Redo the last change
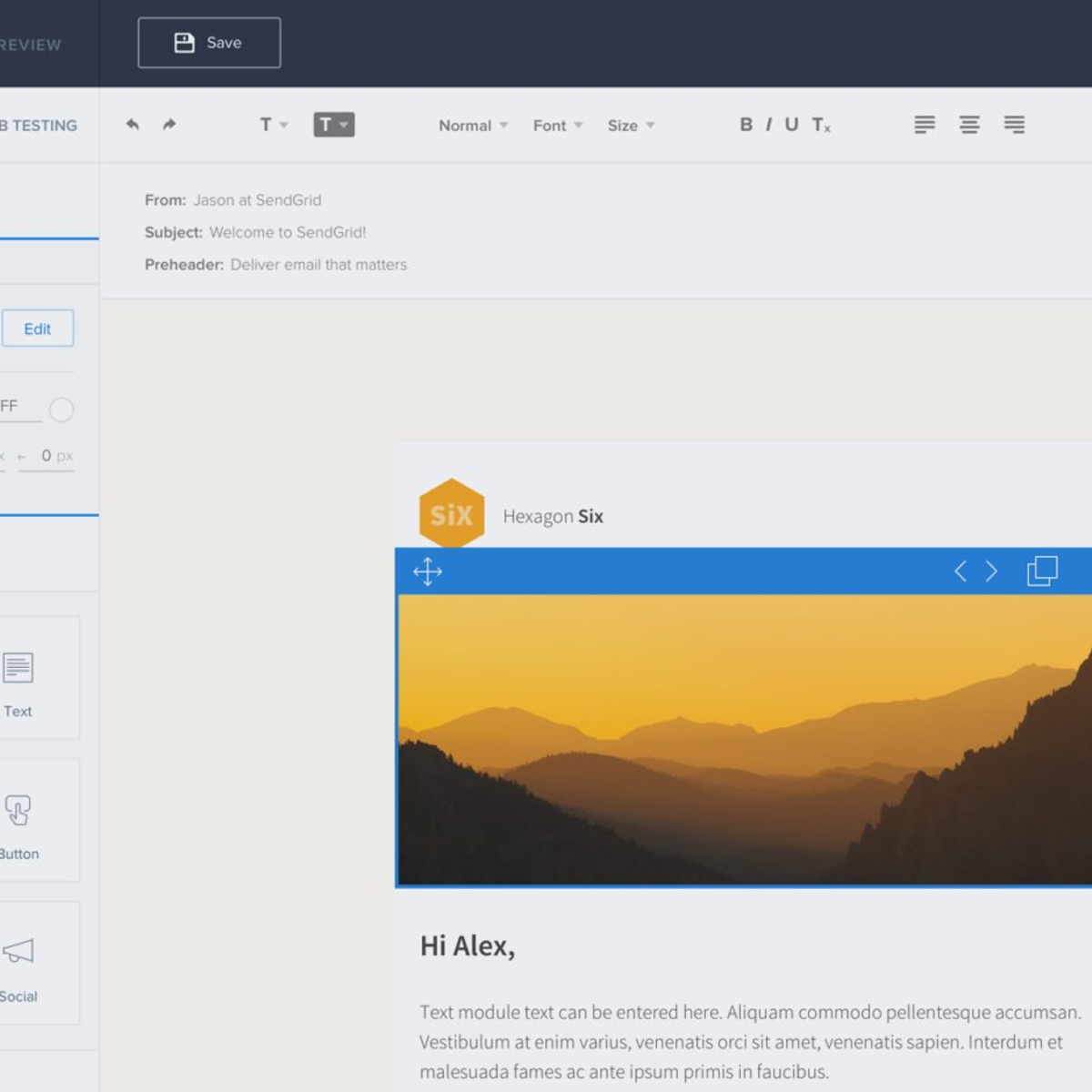 tap(168, 125)
